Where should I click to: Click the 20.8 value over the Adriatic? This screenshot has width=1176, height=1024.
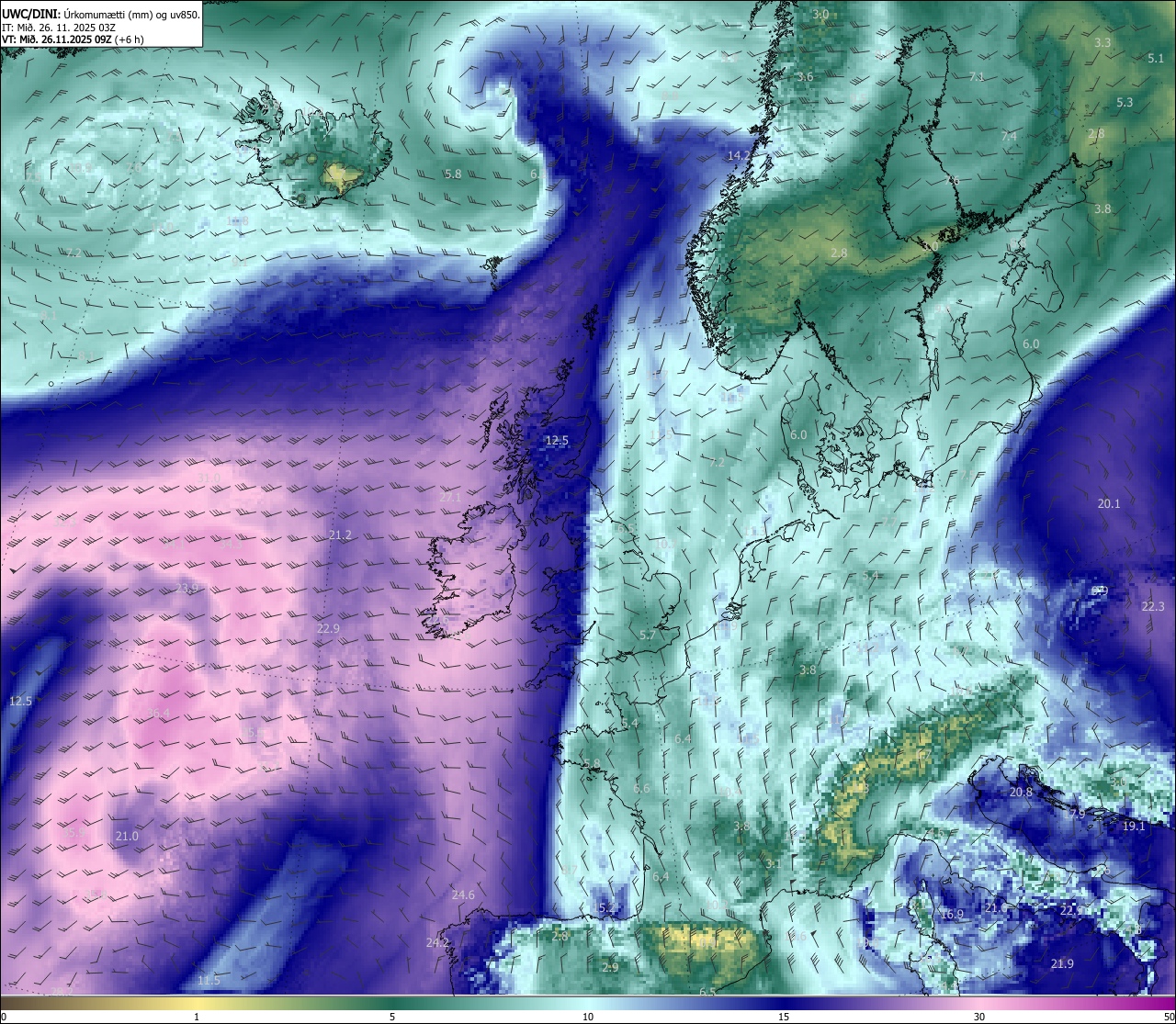point(1021,792)
